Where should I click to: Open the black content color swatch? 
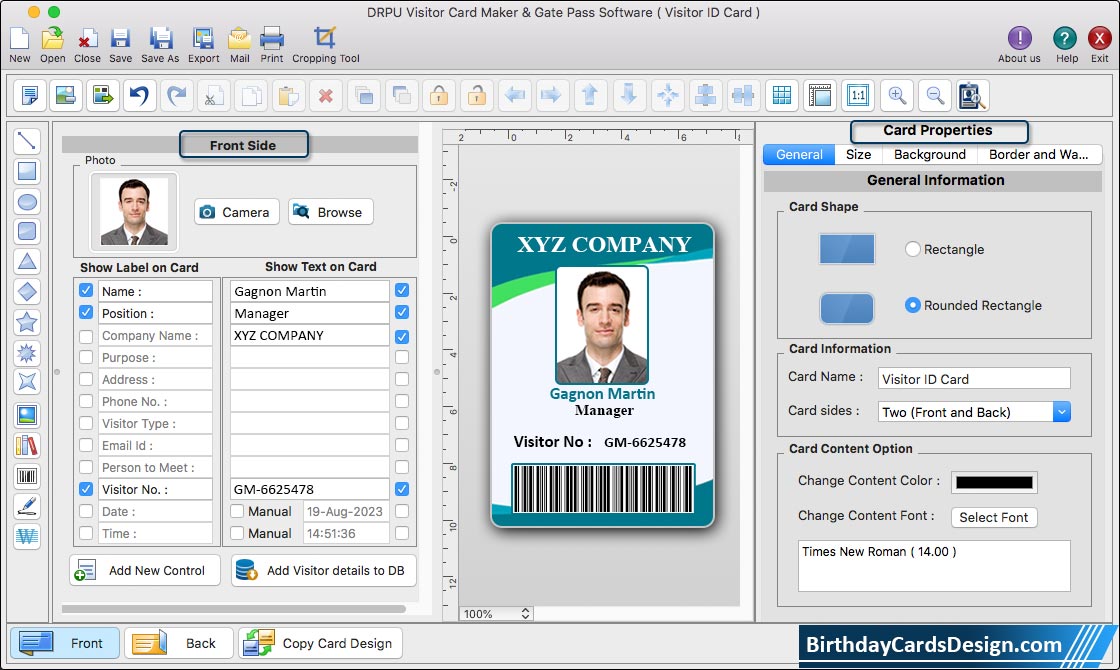tap(994, 482)
